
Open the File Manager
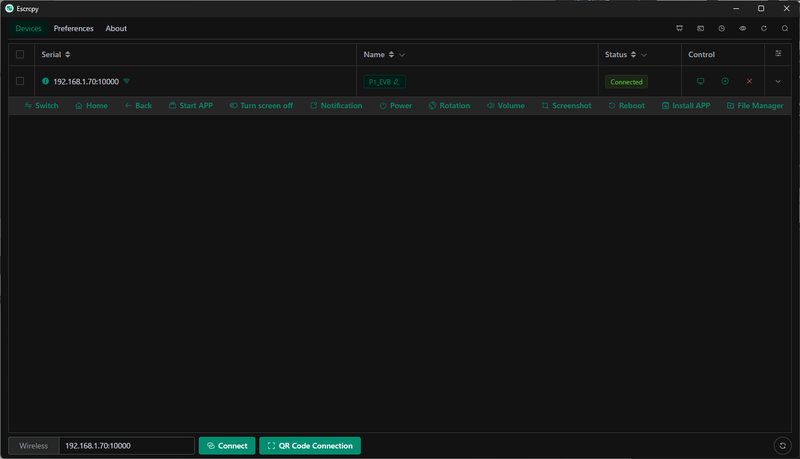click(x=755, y=106)
